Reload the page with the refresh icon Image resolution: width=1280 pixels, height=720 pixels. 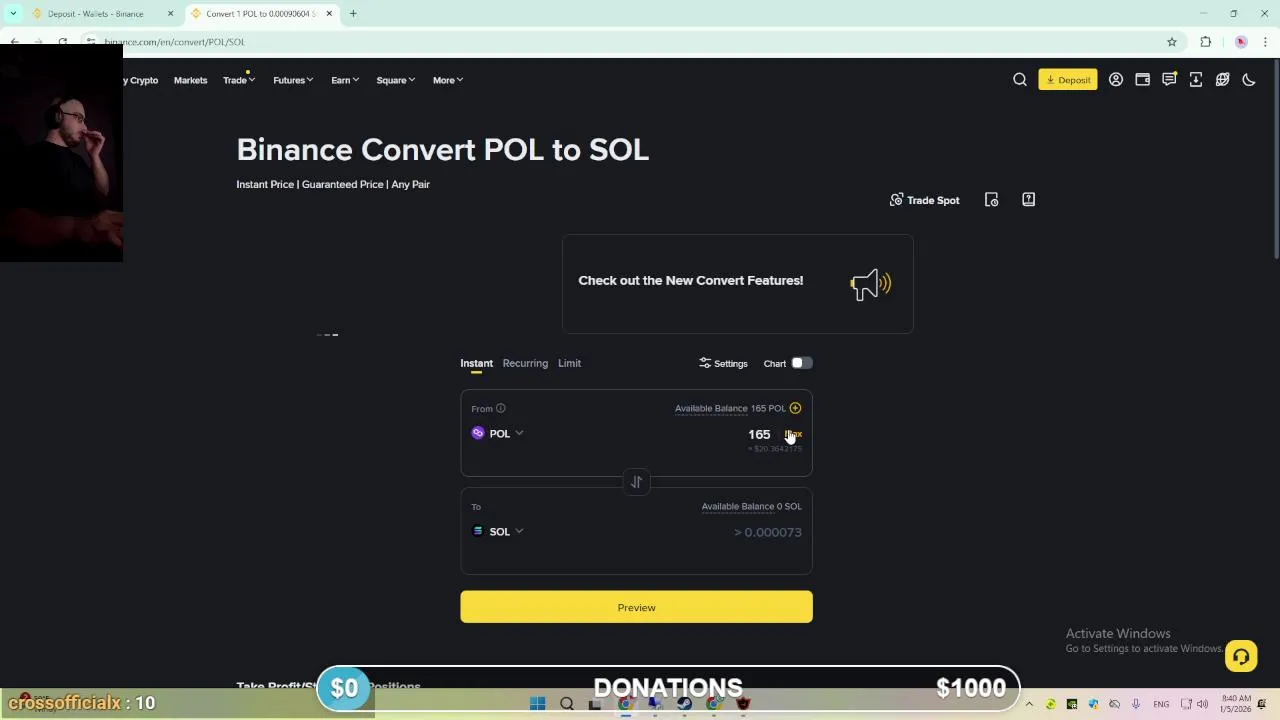click(62, 42)
